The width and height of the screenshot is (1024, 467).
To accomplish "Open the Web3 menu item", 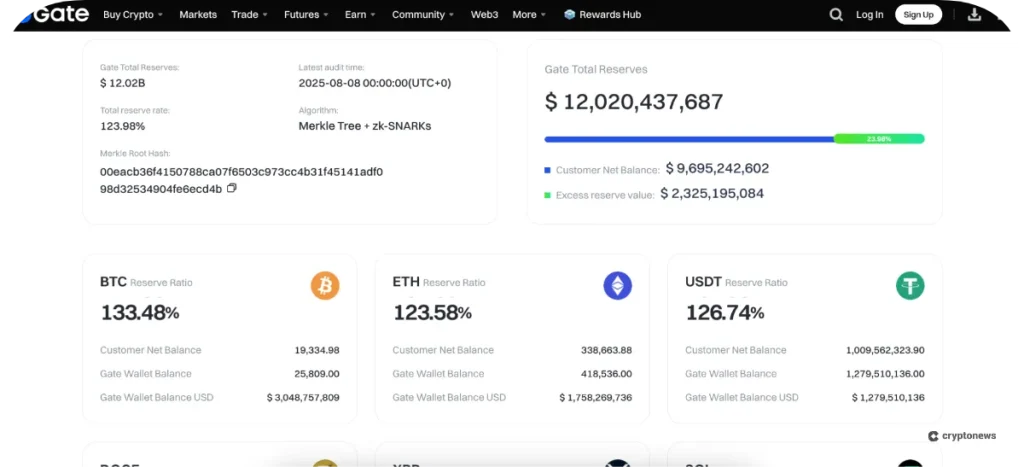I will (x=484, y=14).
